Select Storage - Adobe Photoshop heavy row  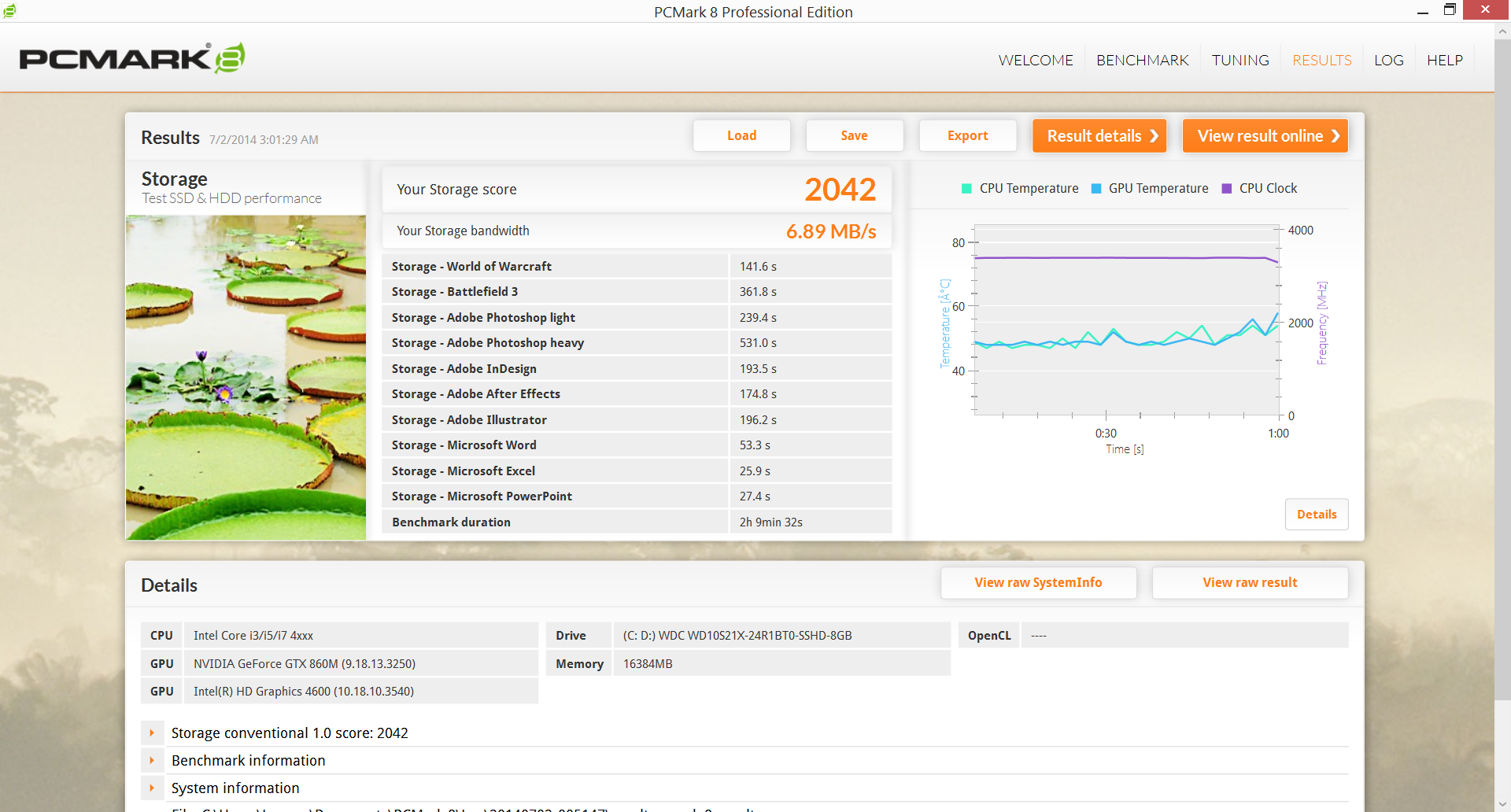[x=637, y=342]
